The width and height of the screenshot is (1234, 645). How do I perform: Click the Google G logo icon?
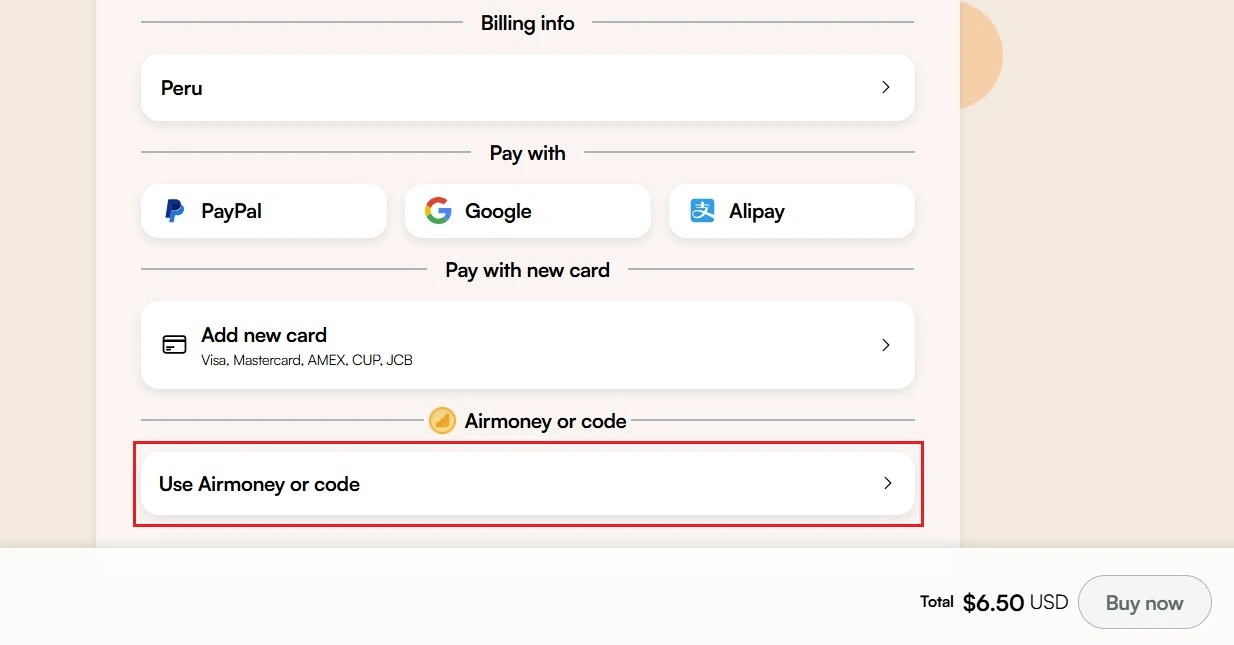[x=438, y=211]
